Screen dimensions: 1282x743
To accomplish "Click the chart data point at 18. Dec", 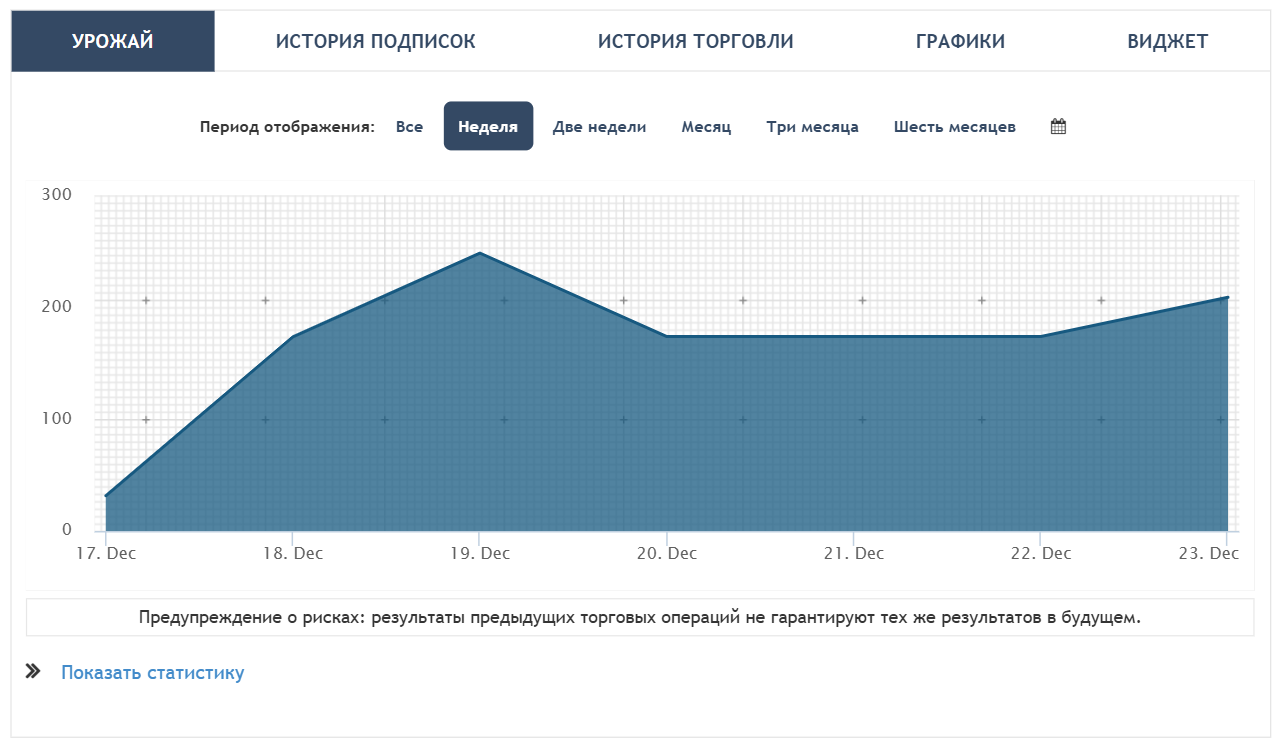I will (292, 336).
